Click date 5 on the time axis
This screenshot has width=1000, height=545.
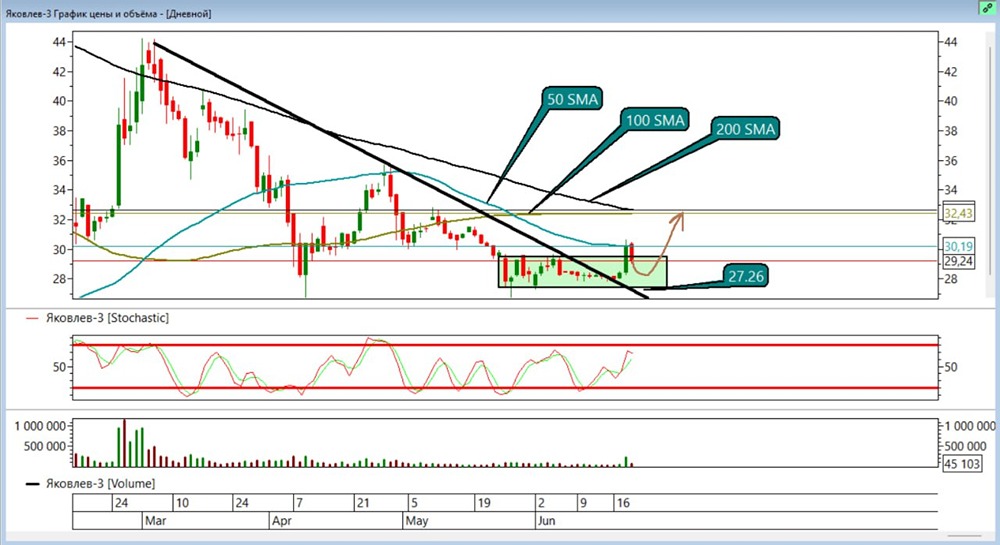click(414, 503)
